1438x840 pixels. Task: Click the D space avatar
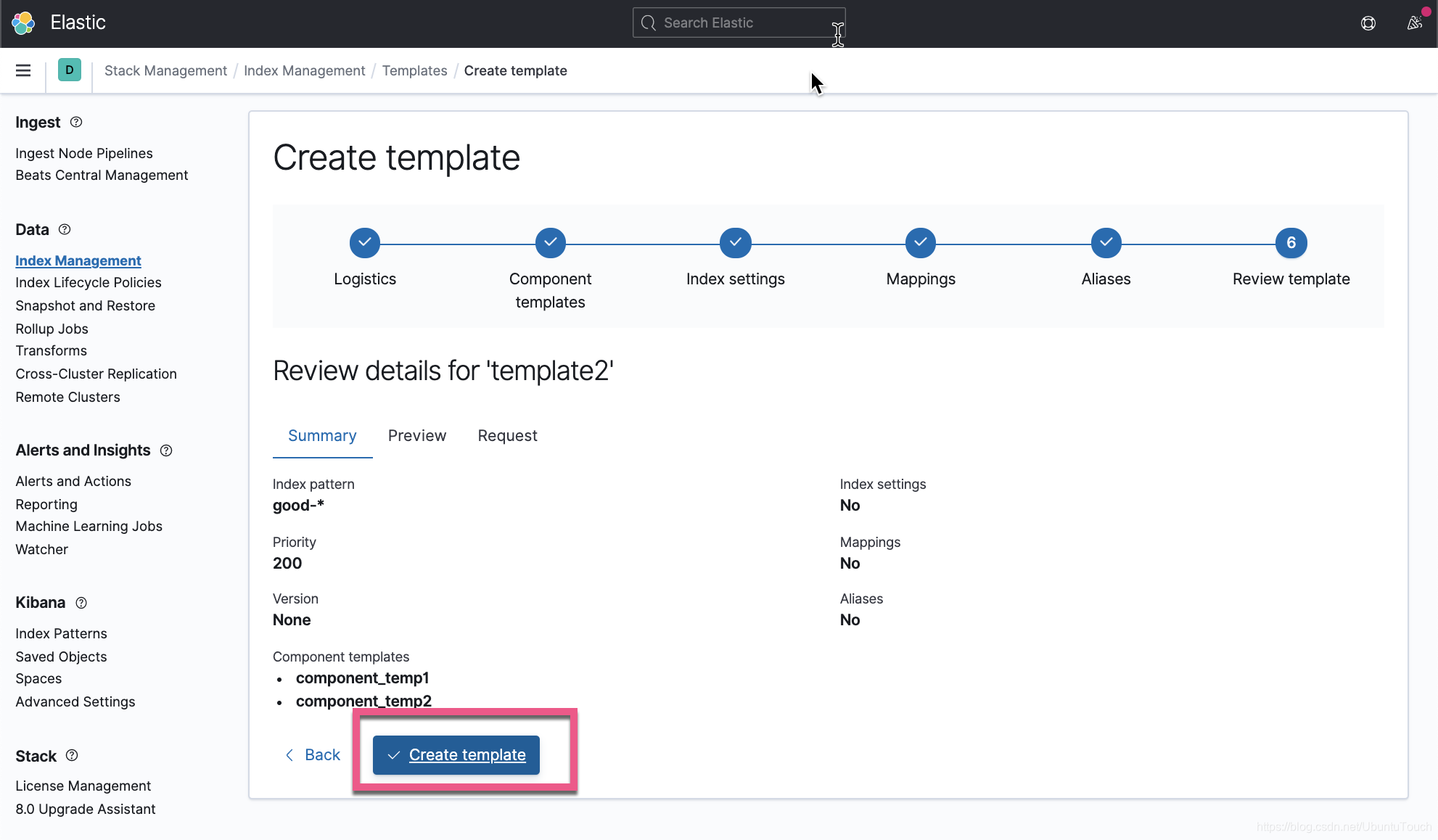70,70
